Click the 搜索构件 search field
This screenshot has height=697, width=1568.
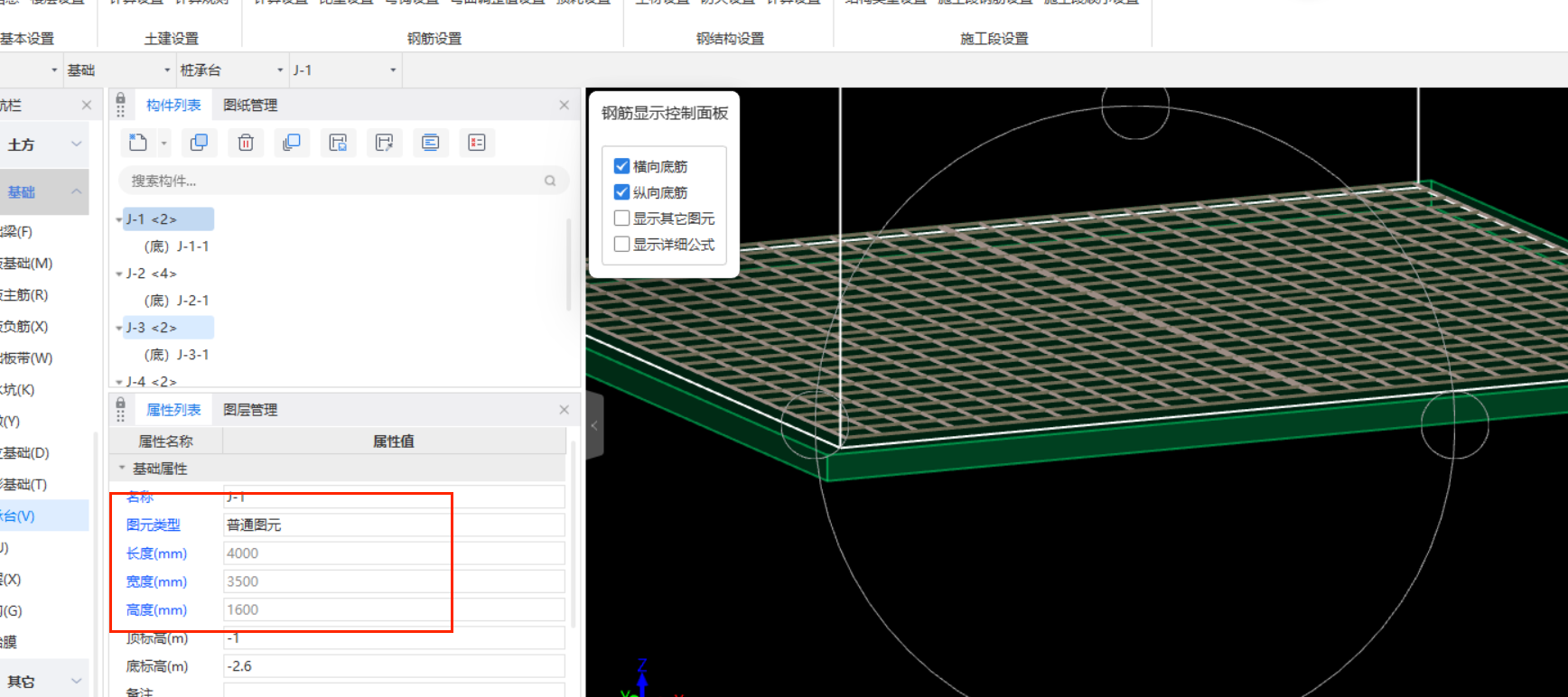(344, 181)
